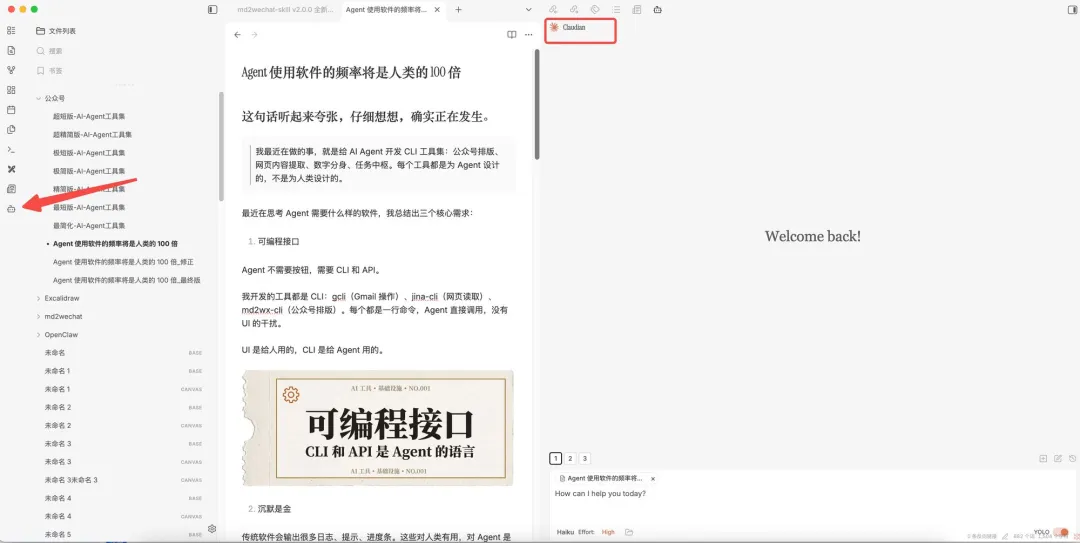Click the 'How can I help you today?' input
Screen dimensions: 1080x543
pos(700,494)
